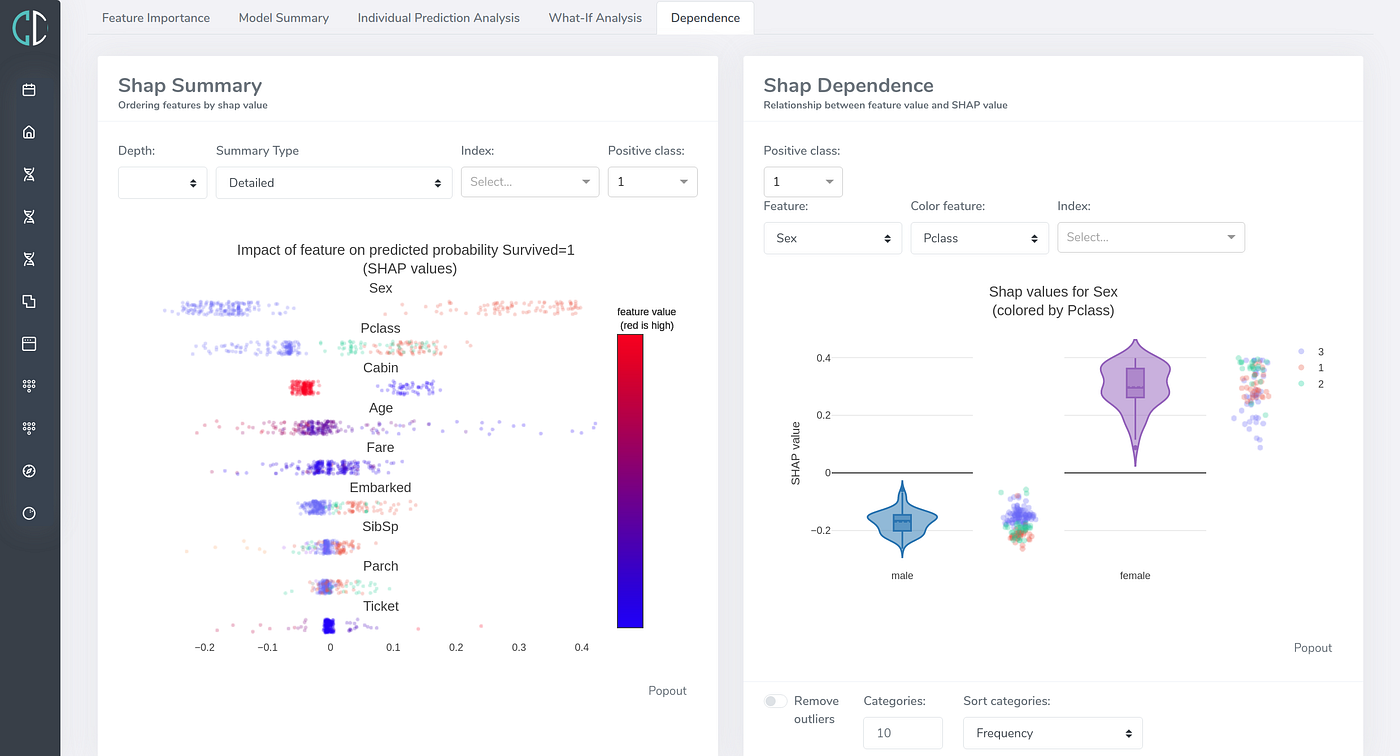This screenshot has width=1400, height=756.
Task: Select the lowest DNA helix sidebar icon
Action: 29,259
